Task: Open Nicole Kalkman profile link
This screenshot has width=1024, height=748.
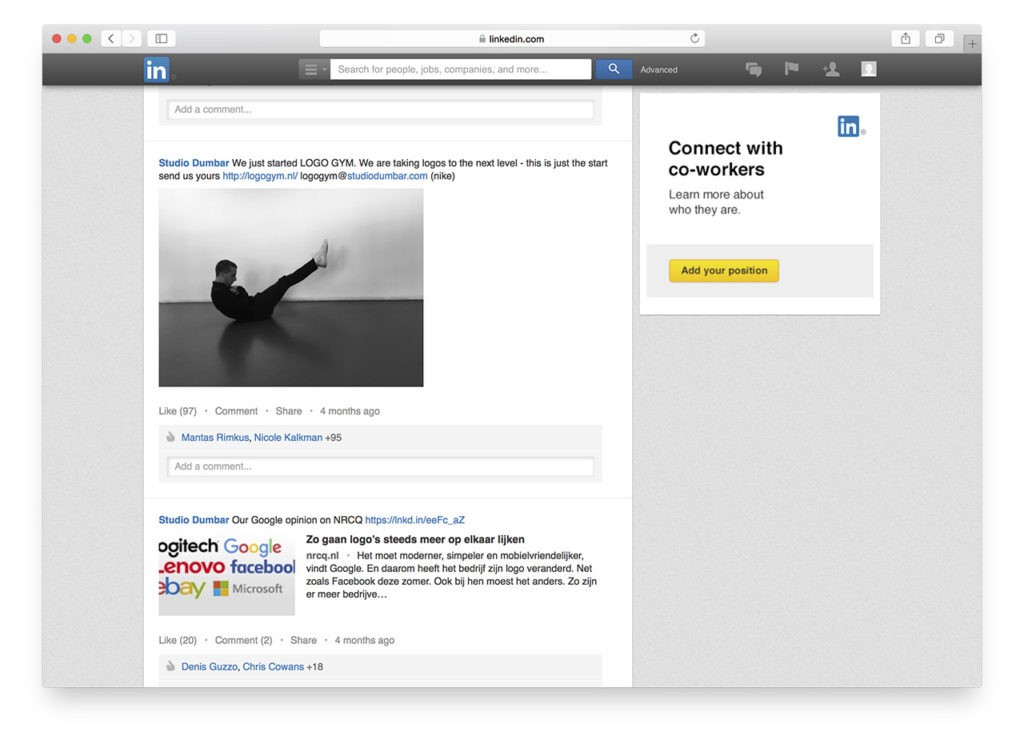Action: pos(288,438)
